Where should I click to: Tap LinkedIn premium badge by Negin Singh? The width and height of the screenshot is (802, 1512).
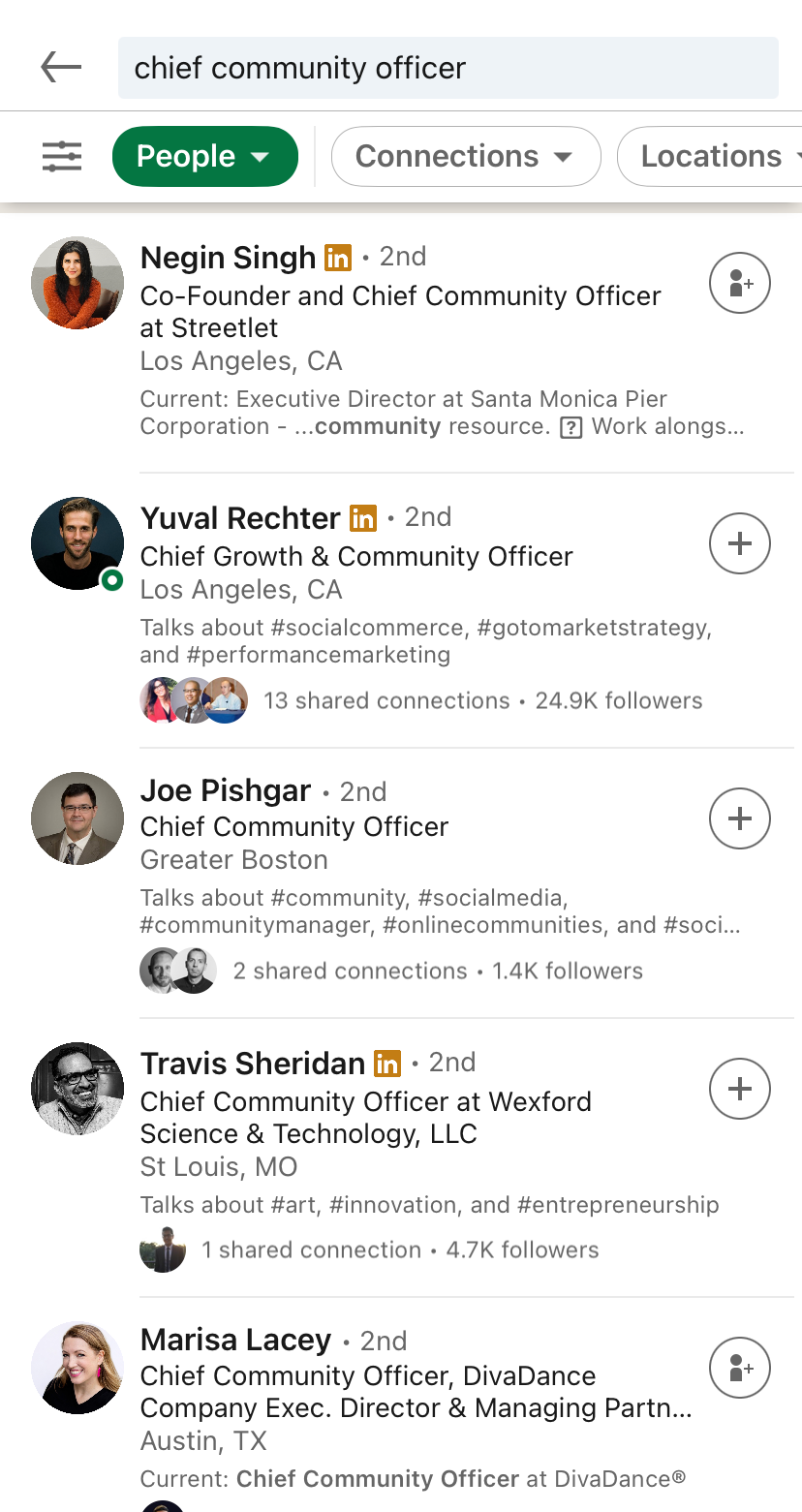tap(338, 258)
